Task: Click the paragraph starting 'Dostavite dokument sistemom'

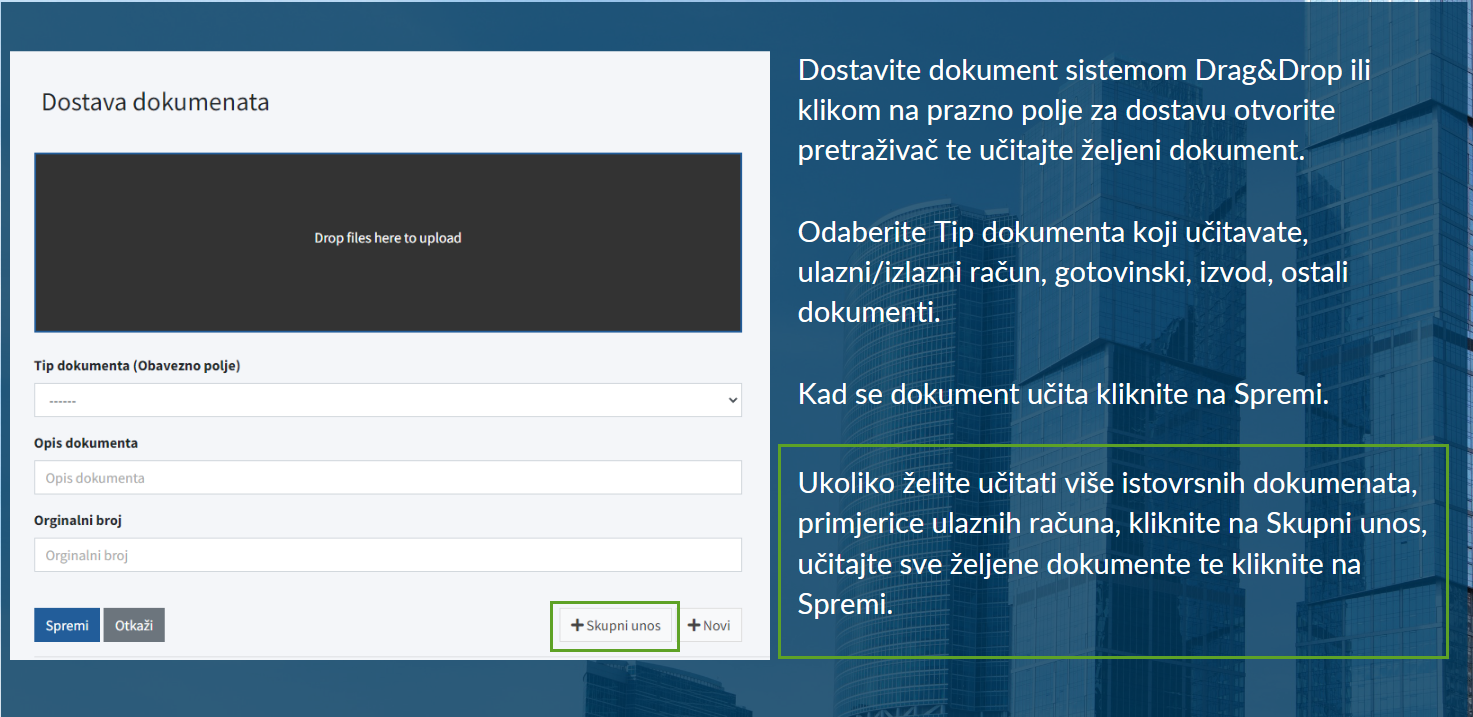Action: [1084, 111]
